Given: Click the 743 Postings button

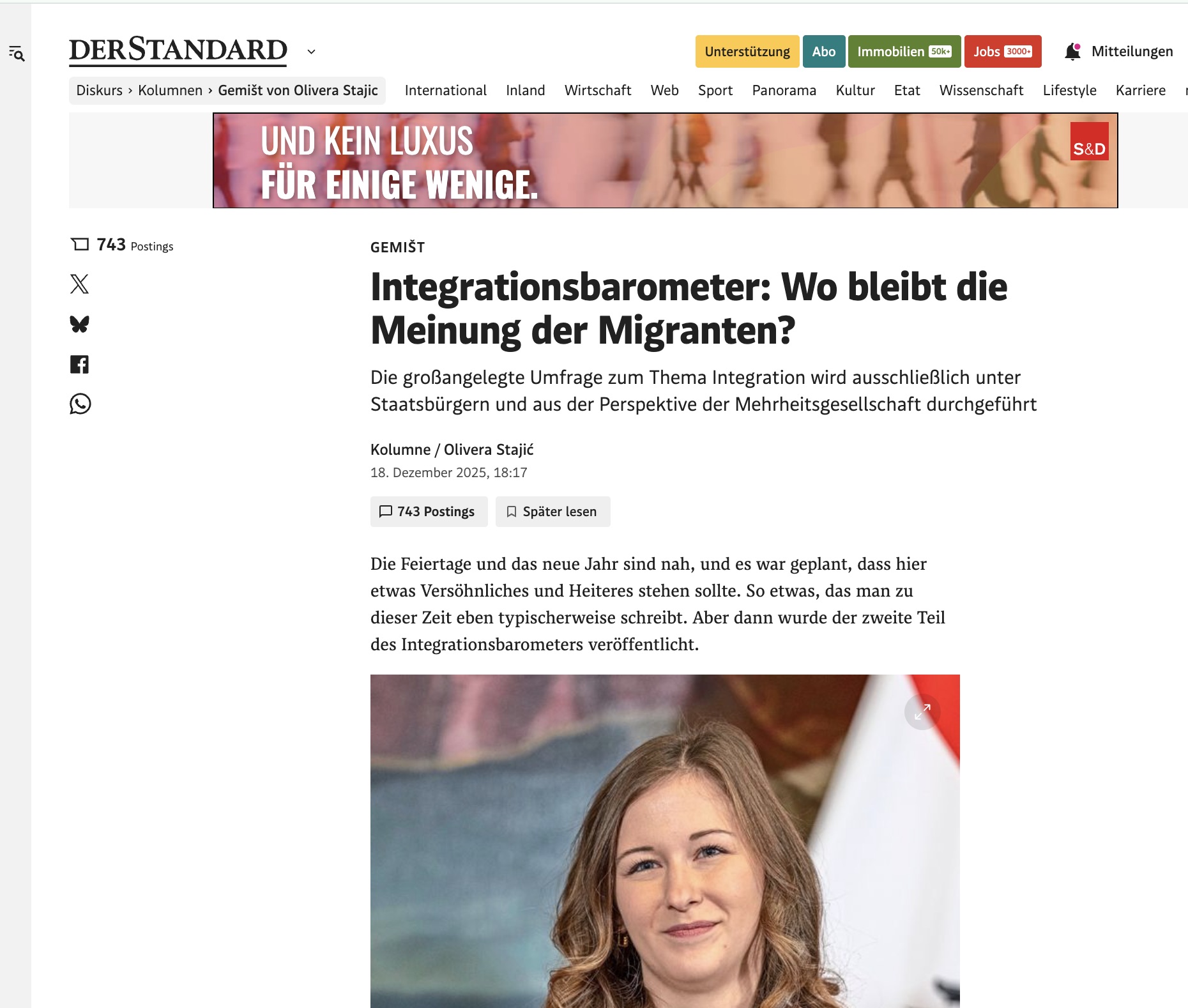Looking at the screenshot, I should (x=429, y=512).
